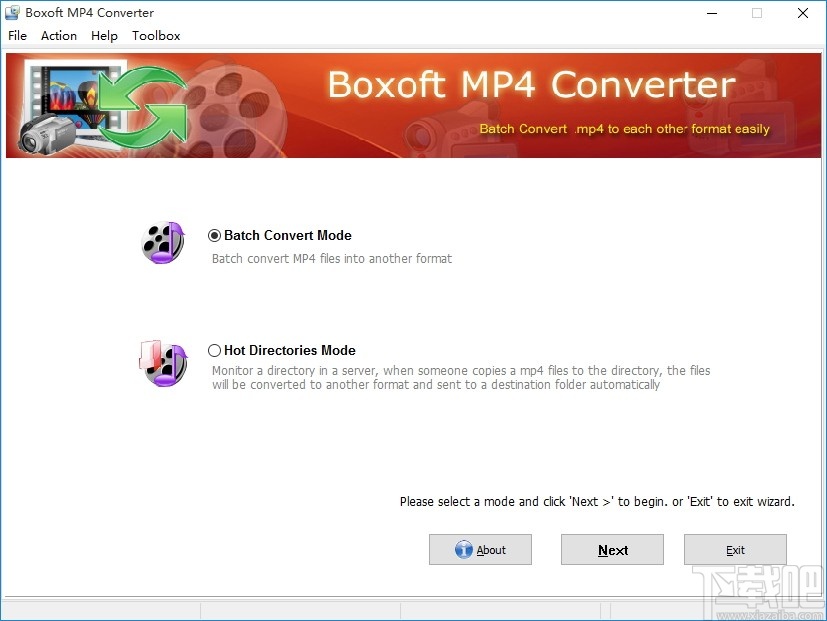Click the info icon on the About button

464,549
